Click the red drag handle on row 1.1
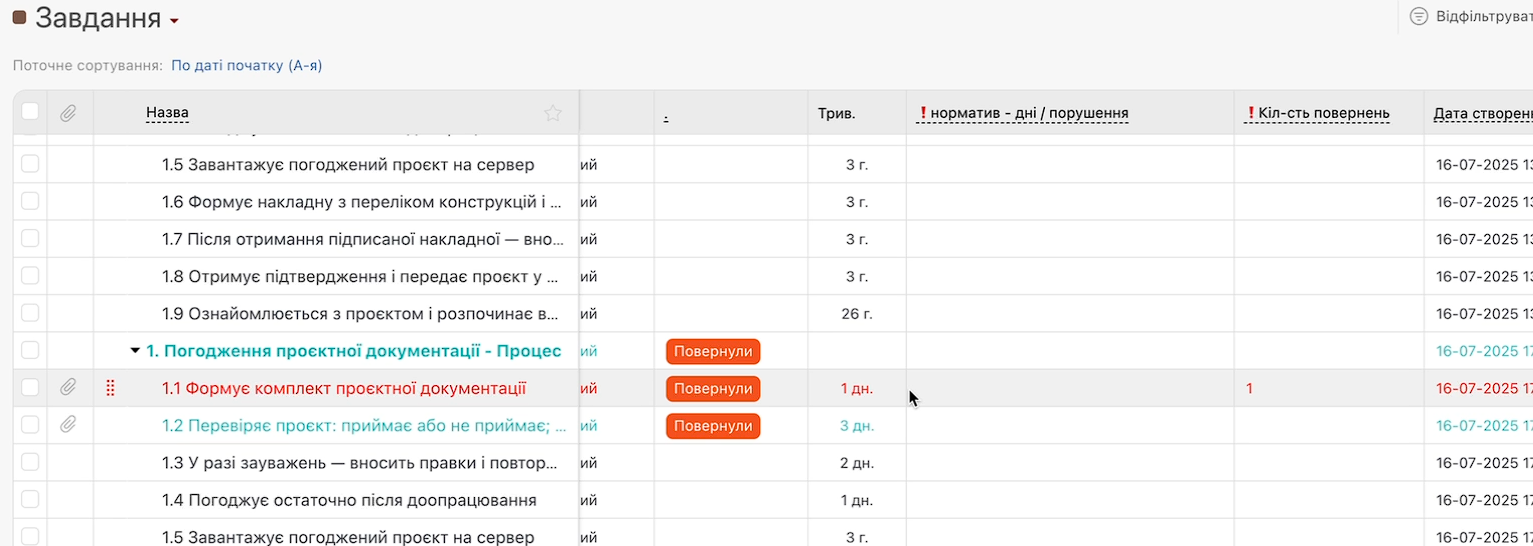This screenshot has width=1533, height=546. (x=110, y=388)
